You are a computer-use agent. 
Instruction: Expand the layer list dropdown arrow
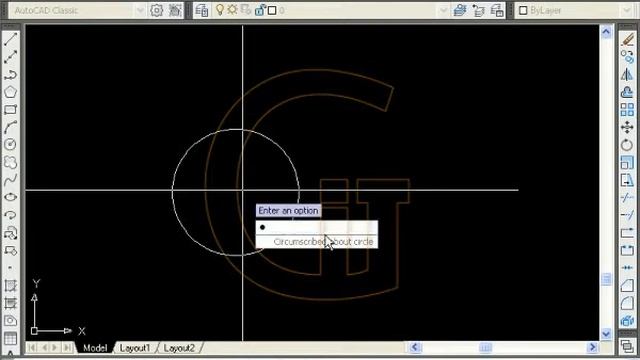pos(443,10)
